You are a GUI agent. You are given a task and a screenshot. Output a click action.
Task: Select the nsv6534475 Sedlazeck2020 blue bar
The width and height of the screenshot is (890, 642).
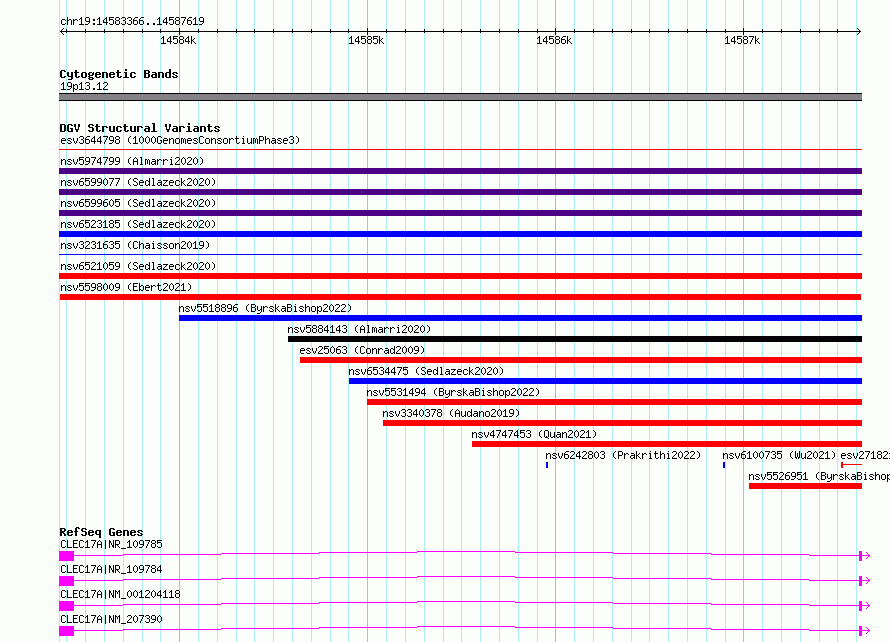[x=605, y=381]
